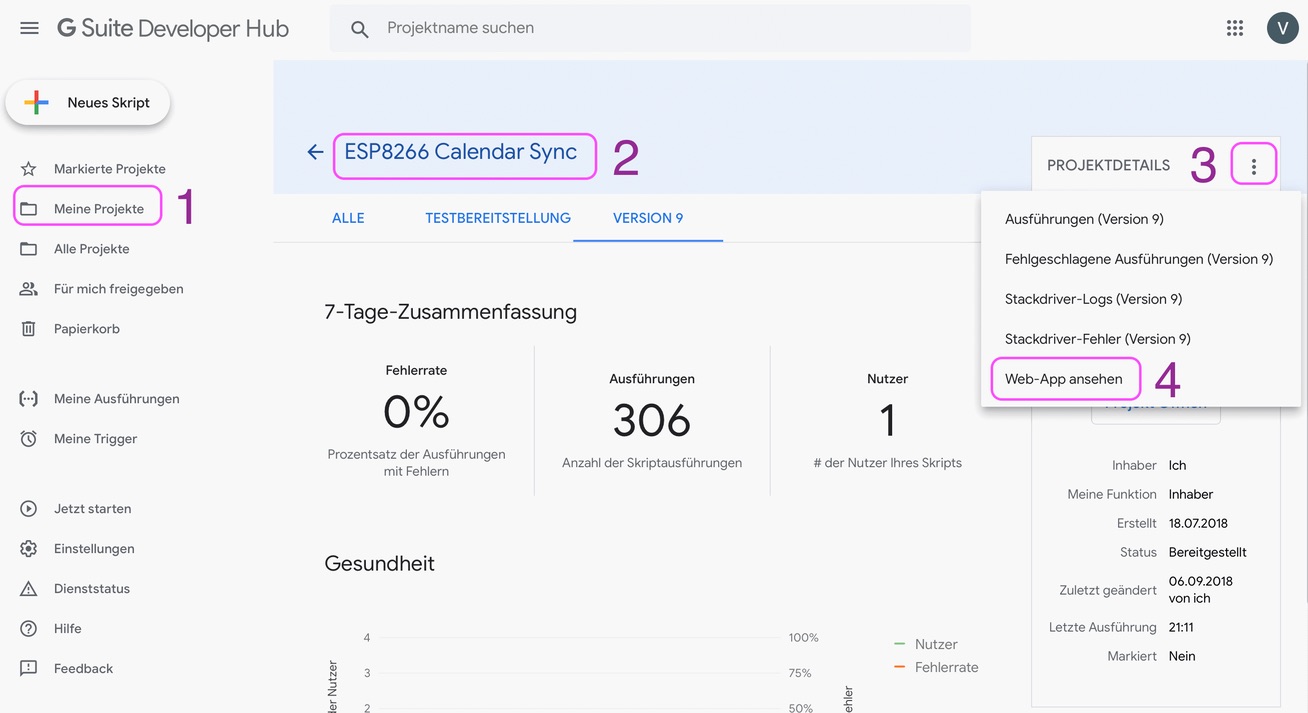The width and height of the screenshot is (1308, 713).
Task: Switch to the ALLE tab
Action: click(x=348, y=218)
